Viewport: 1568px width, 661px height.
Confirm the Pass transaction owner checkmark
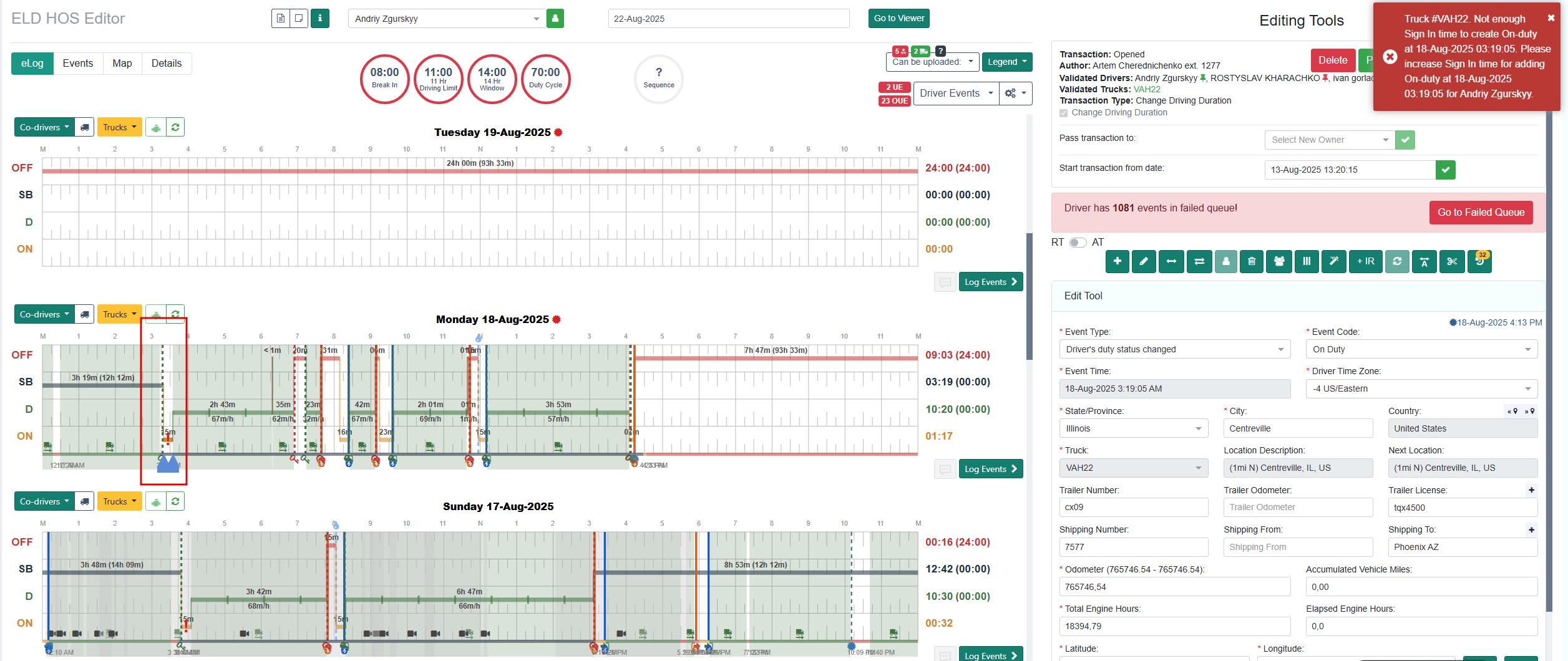click(x=1405, y=140)
